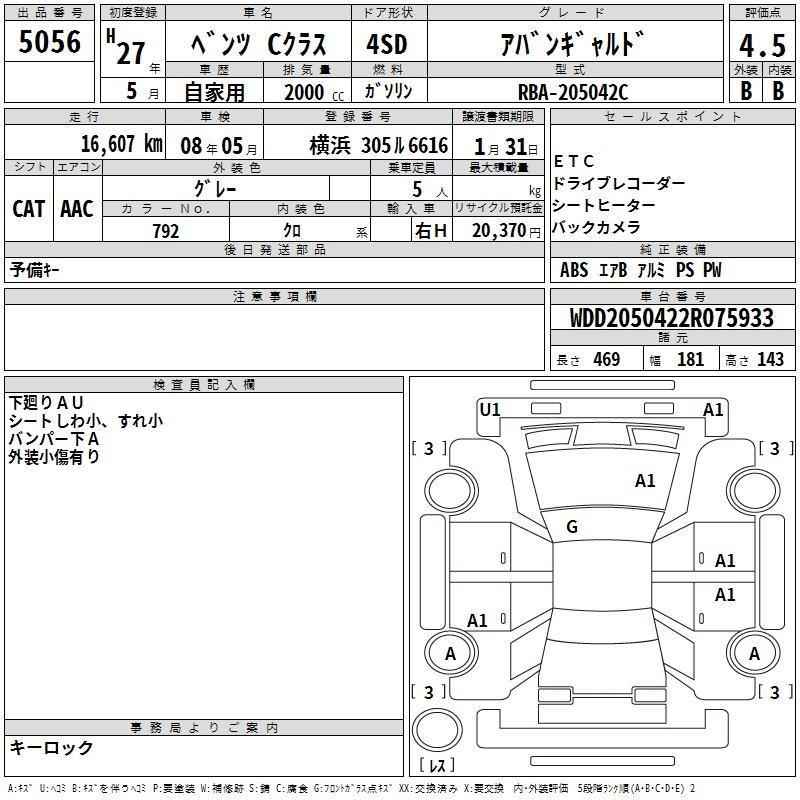Image resolution: width=800 pixels, height=800 pixels.
Task: Click the 注意事項欄 header
Action: point(274,296)
